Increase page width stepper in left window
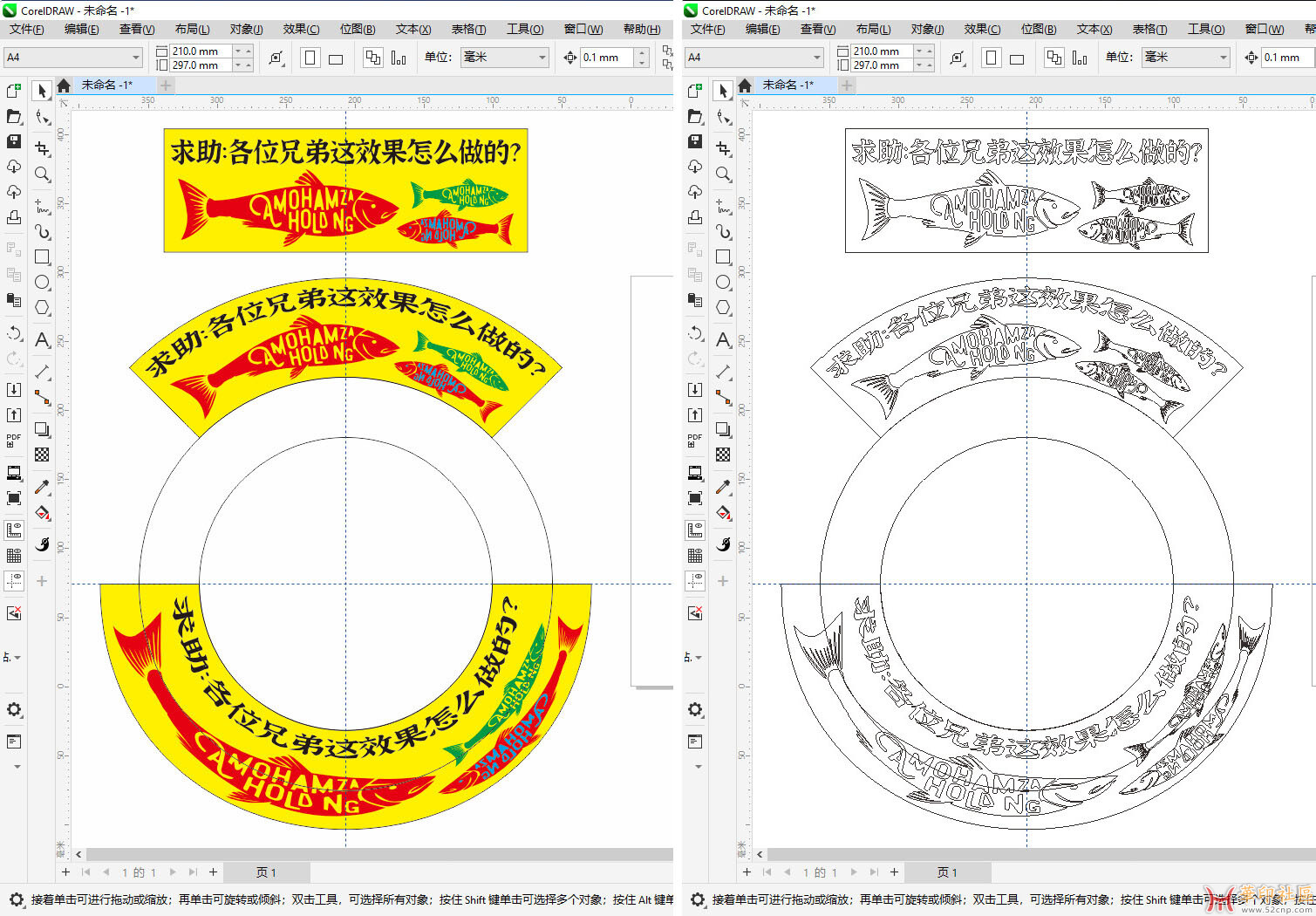 point(249,50)
